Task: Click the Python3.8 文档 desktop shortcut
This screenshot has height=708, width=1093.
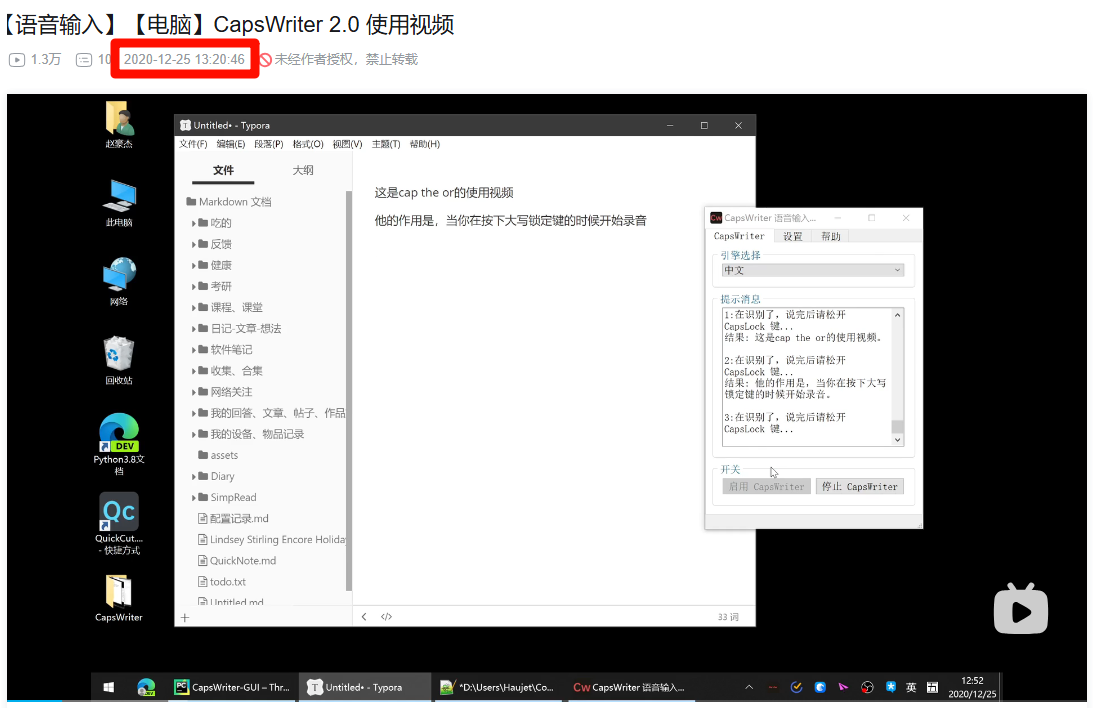Action: click(119, 433)
